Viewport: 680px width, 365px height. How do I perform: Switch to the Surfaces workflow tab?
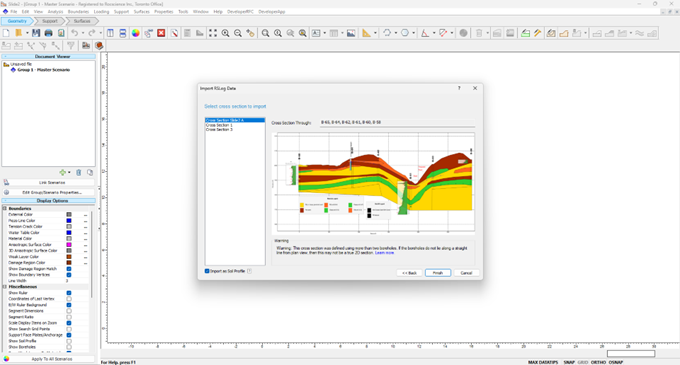coord(82,21)
